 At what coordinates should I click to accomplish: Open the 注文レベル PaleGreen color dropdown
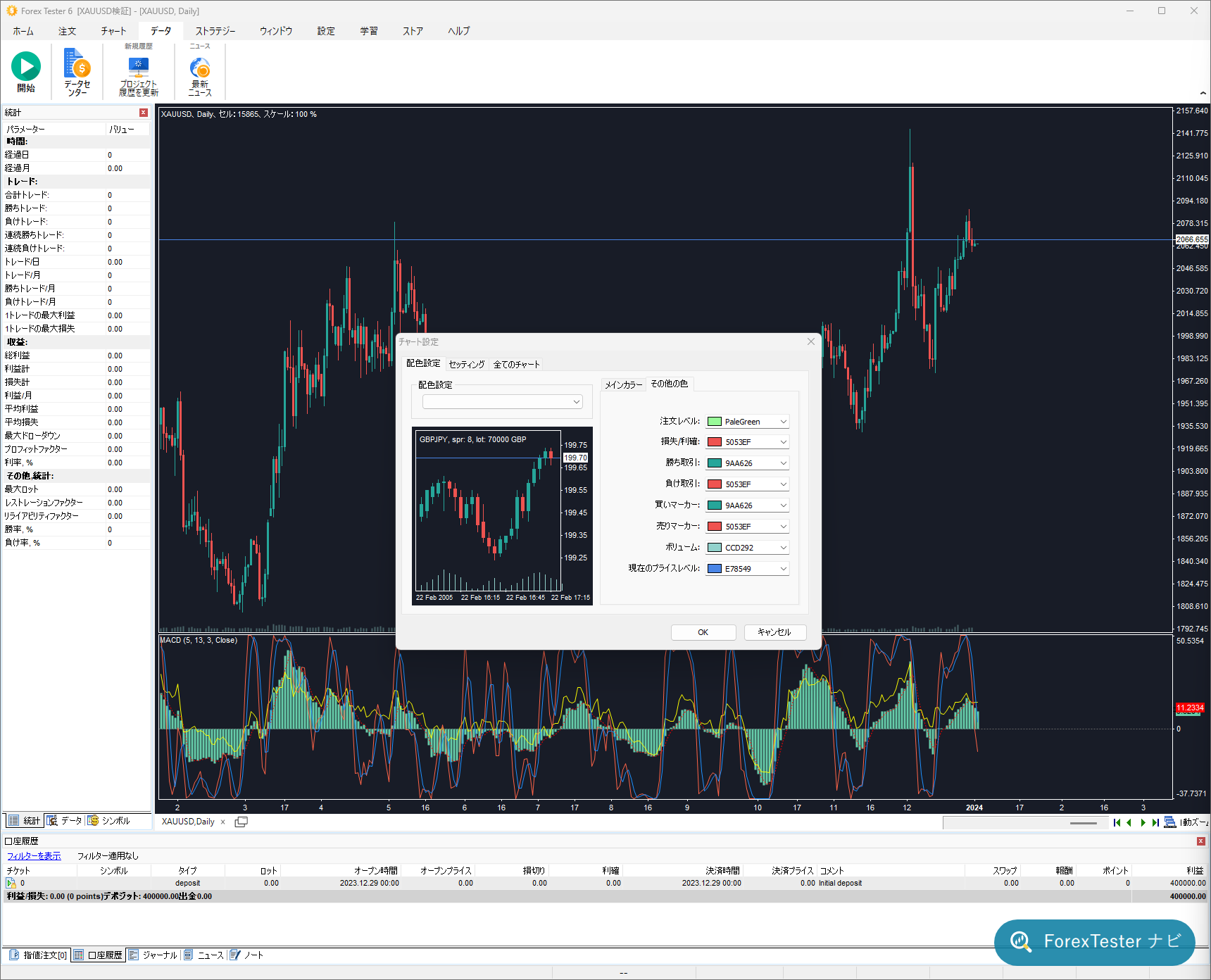(748, 422)
